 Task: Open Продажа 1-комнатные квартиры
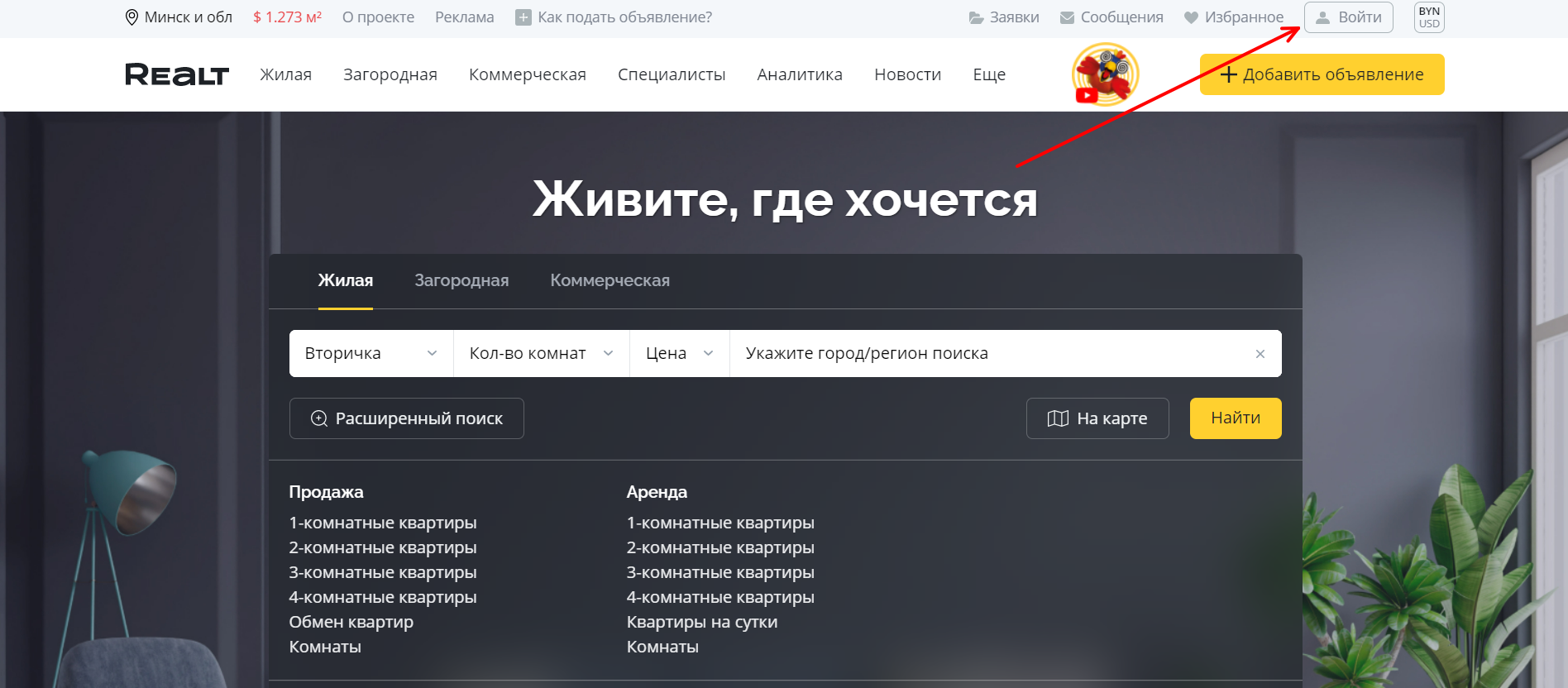(383, 523)
